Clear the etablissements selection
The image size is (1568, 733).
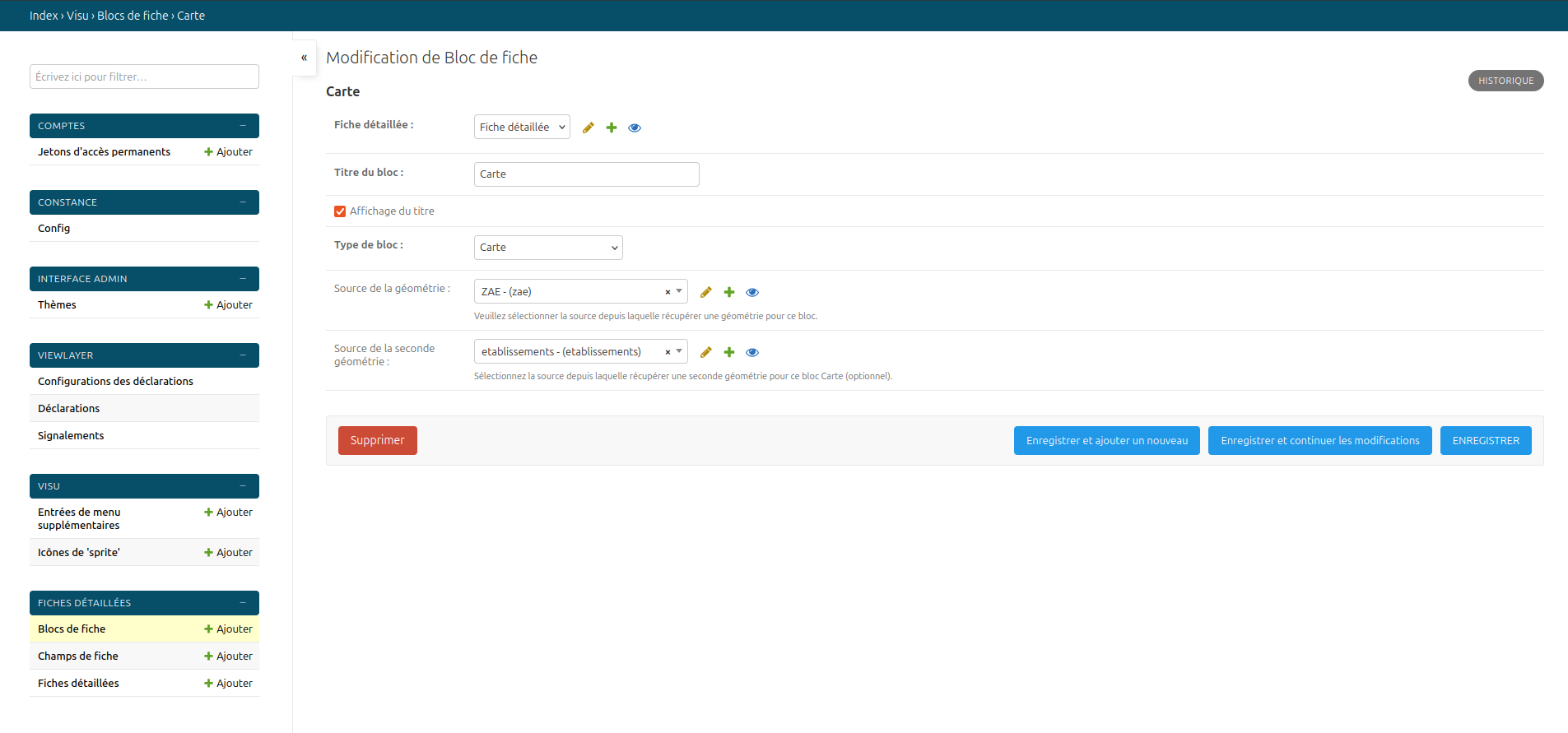click(668, 352)
